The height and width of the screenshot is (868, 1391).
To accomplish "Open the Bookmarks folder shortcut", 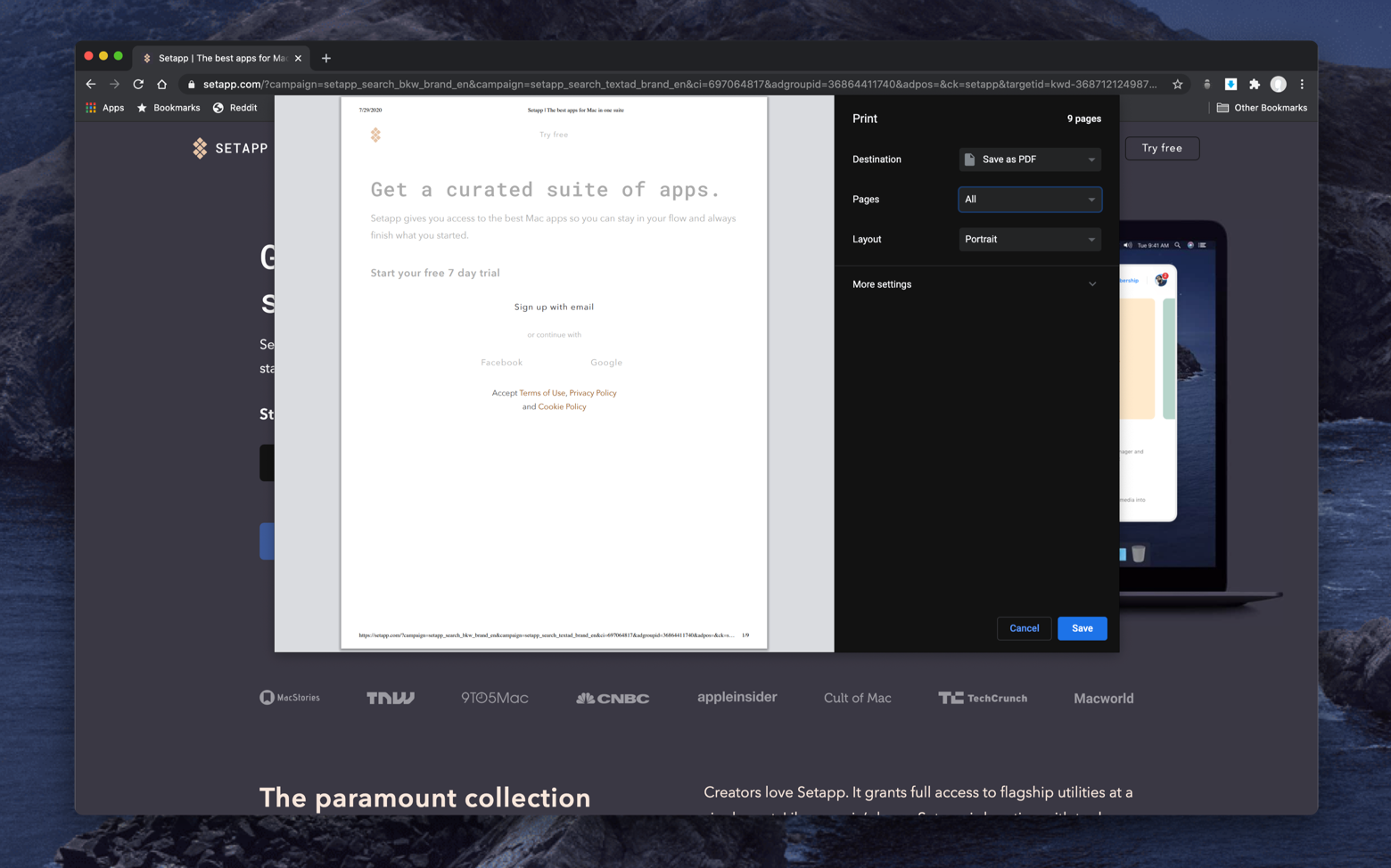I will click(168, 108).
